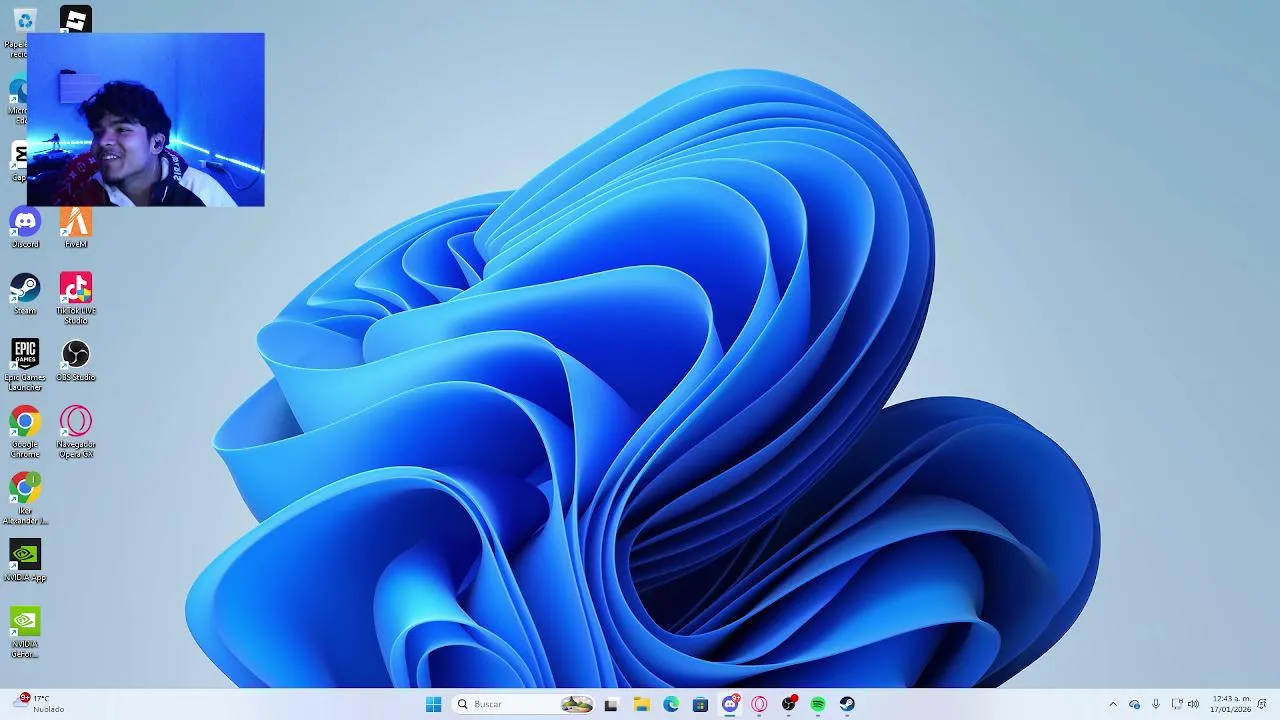Select Epic Games Launcher desktop icon
The width and height of the screenshot is (1280, 720).
coord(25,365)
